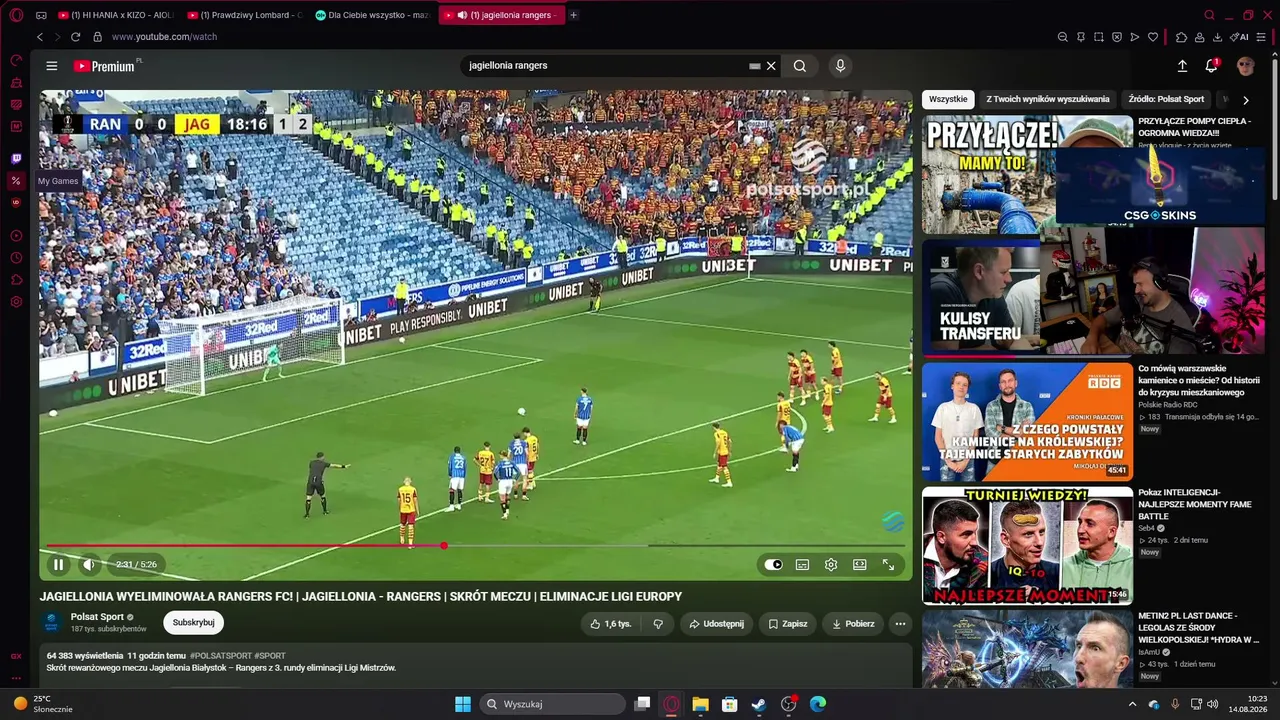
Task: Open the Polsat Sport channel link
Action: pos(97,617)
